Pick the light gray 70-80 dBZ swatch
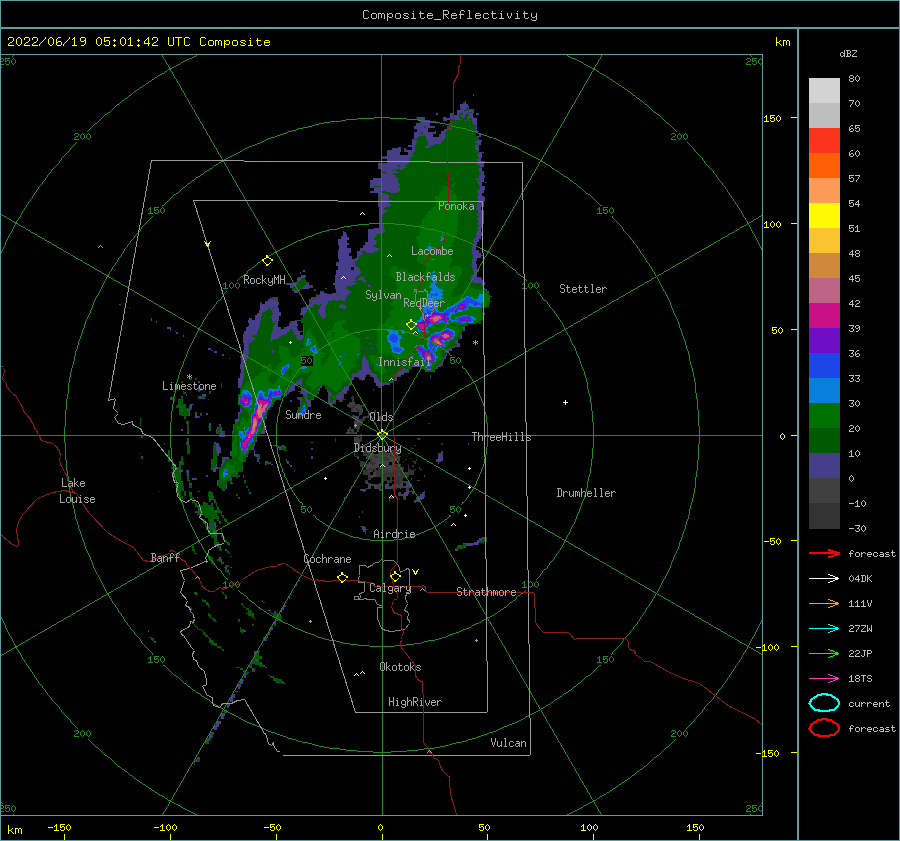 824,91
